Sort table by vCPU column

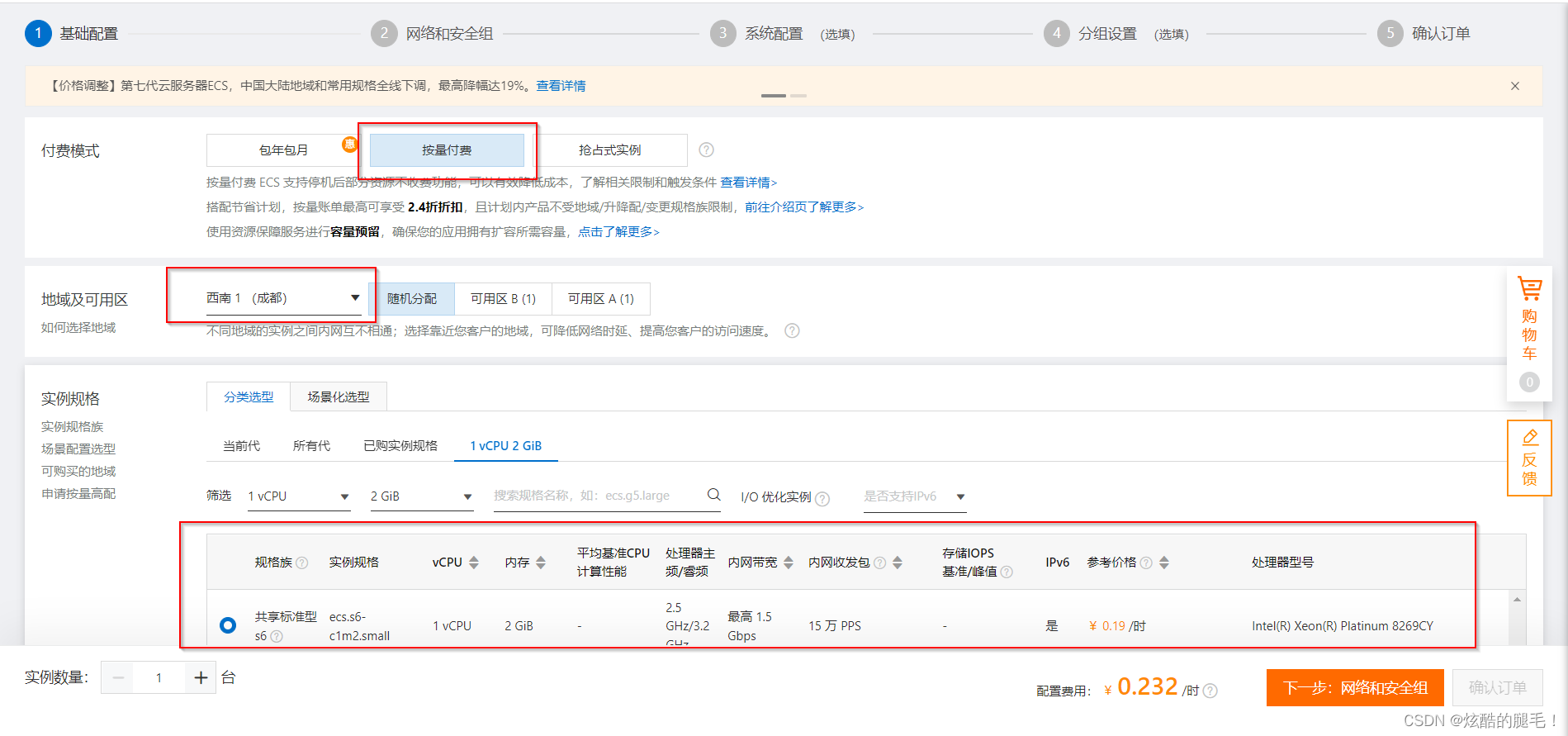coord(474,563)
